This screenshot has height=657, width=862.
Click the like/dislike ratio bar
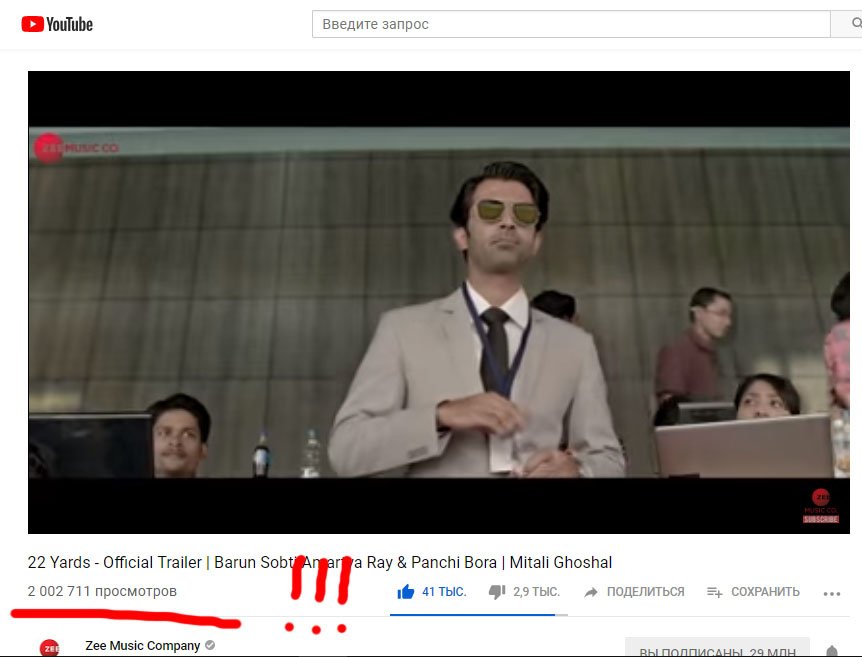(479, 615)
